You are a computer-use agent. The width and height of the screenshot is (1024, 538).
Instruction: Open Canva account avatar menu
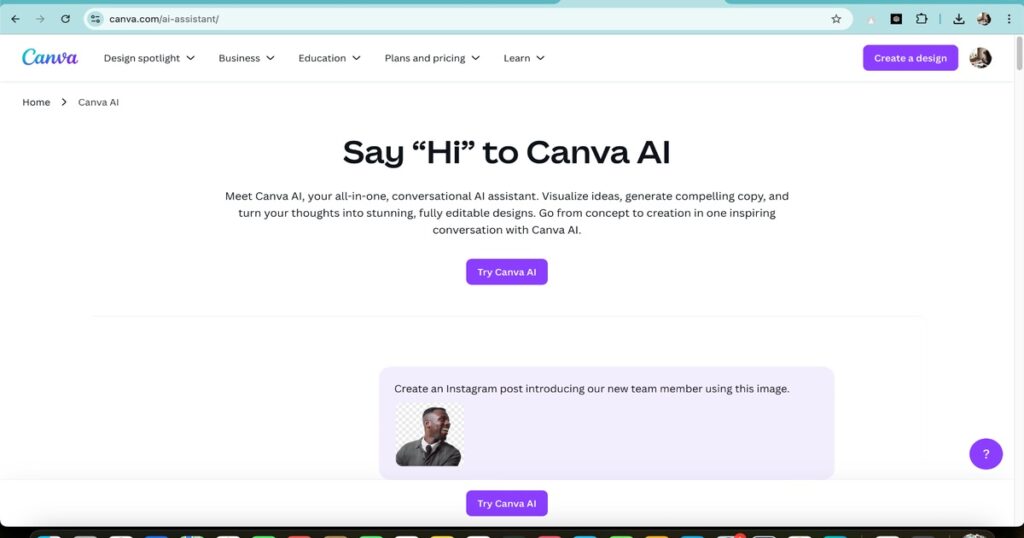(x=980, y=57)
